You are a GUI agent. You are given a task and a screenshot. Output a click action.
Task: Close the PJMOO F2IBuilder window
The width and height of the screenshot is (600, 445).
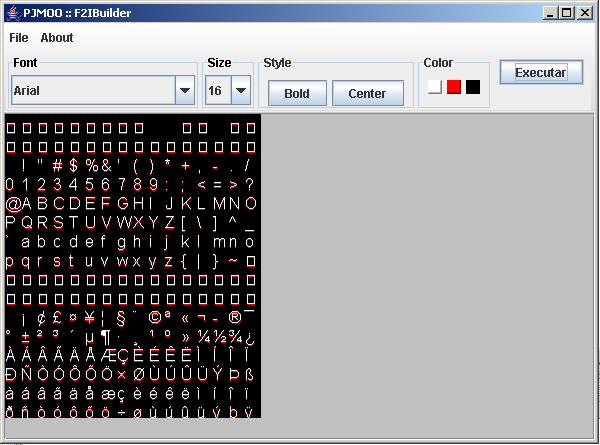tap(584, 12)
